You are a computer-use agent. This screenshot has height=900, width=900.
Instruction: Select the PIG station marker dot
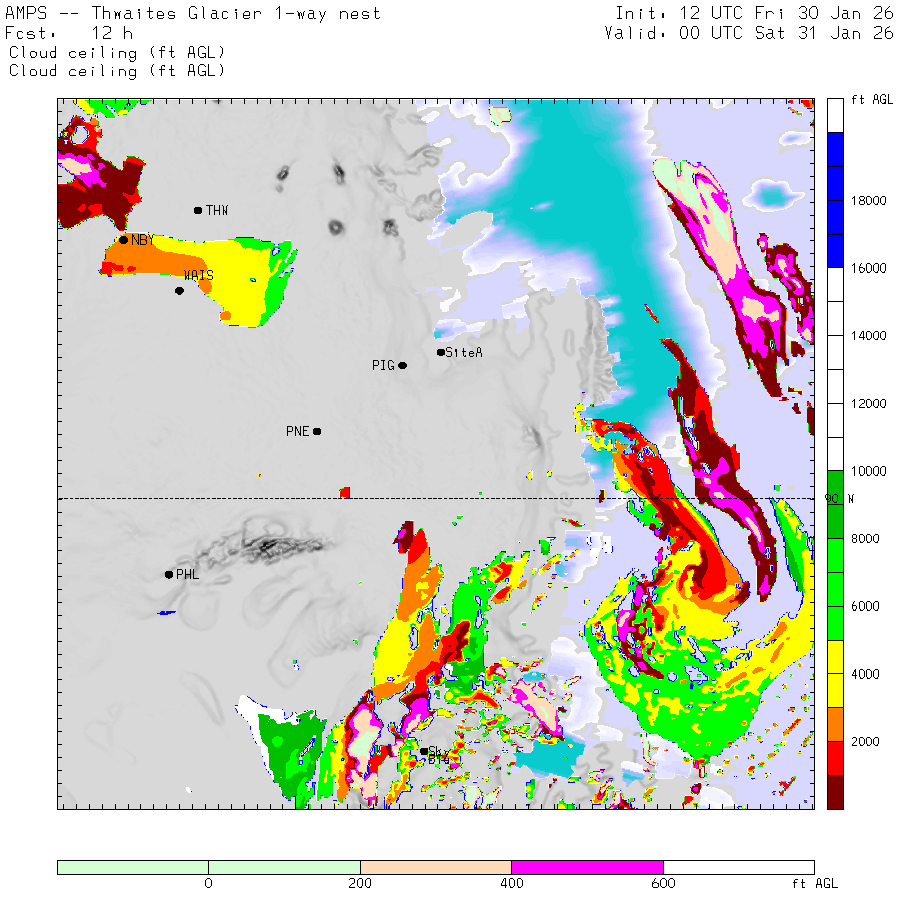coord(403,366)
